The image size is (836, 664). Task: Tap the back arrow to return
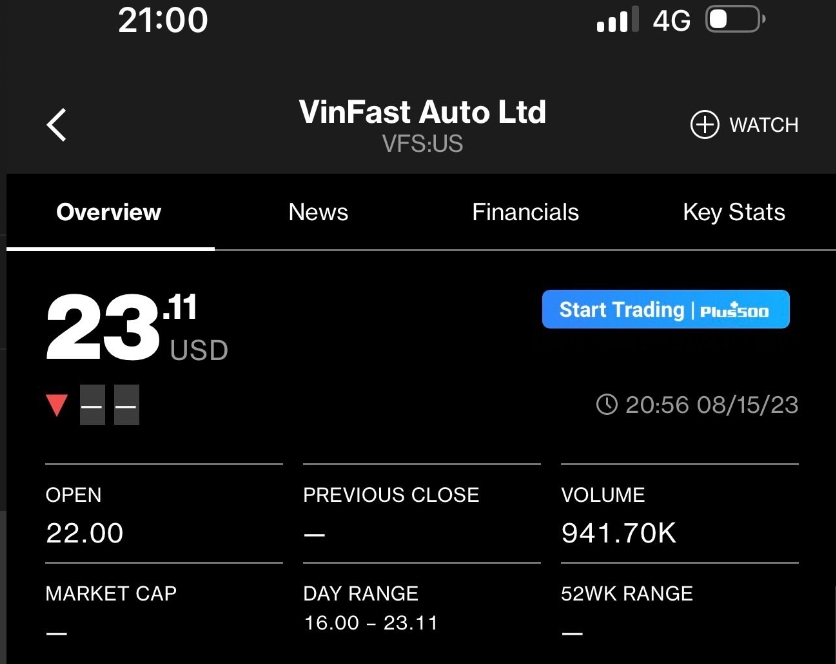click(x=56, y=124)
